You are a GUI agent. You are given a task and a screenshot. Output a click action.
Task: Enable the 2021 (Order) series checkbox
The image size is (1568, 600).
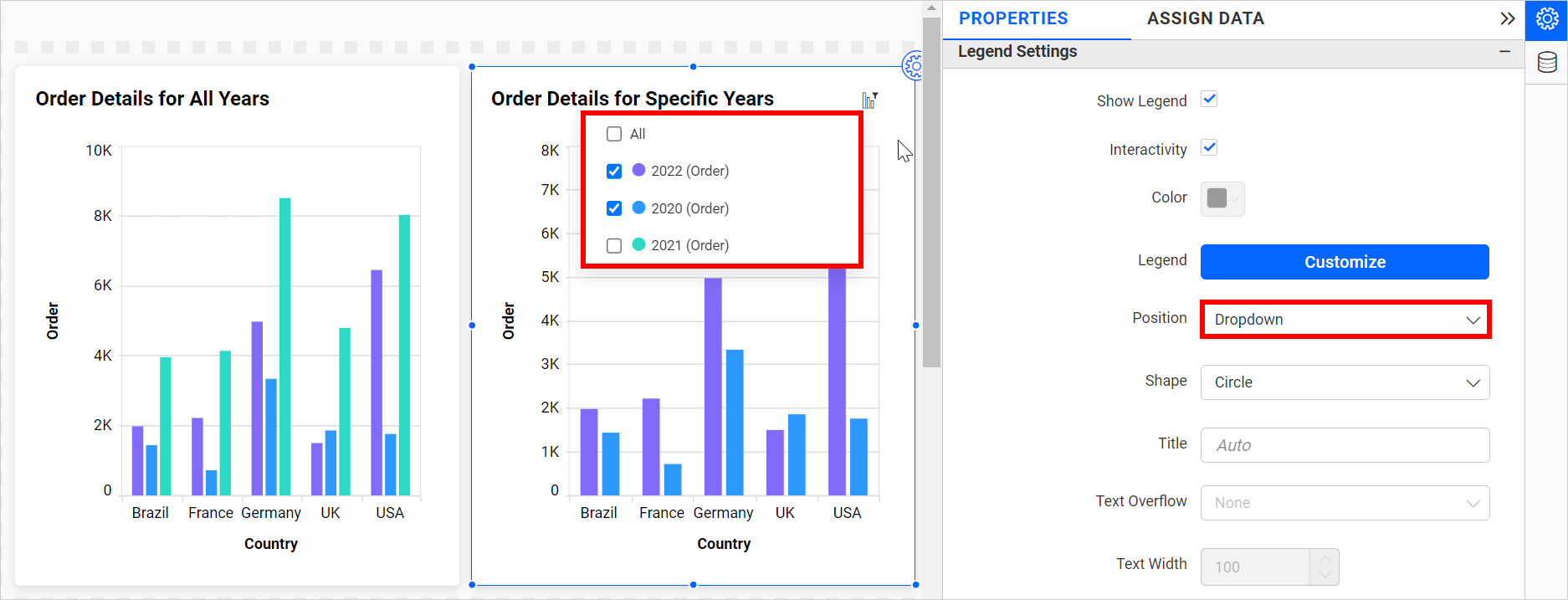tap(614, 245)
